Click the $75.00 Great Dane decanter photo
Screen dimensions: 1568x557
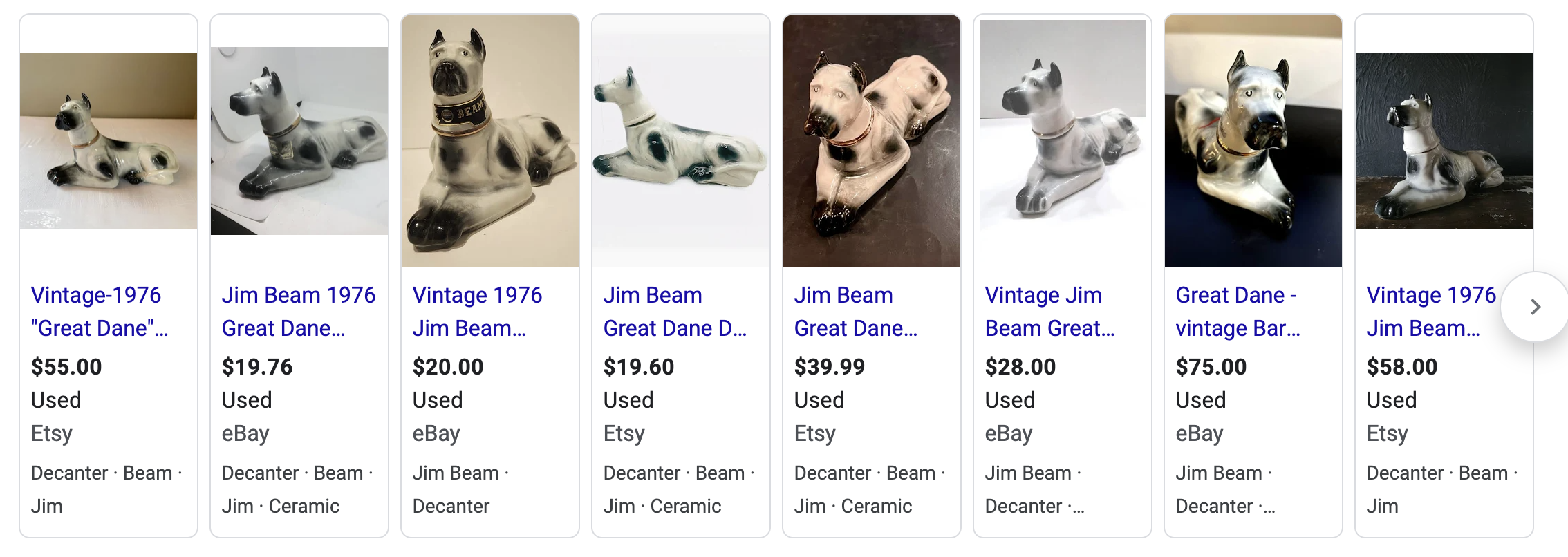(1253, 141)
